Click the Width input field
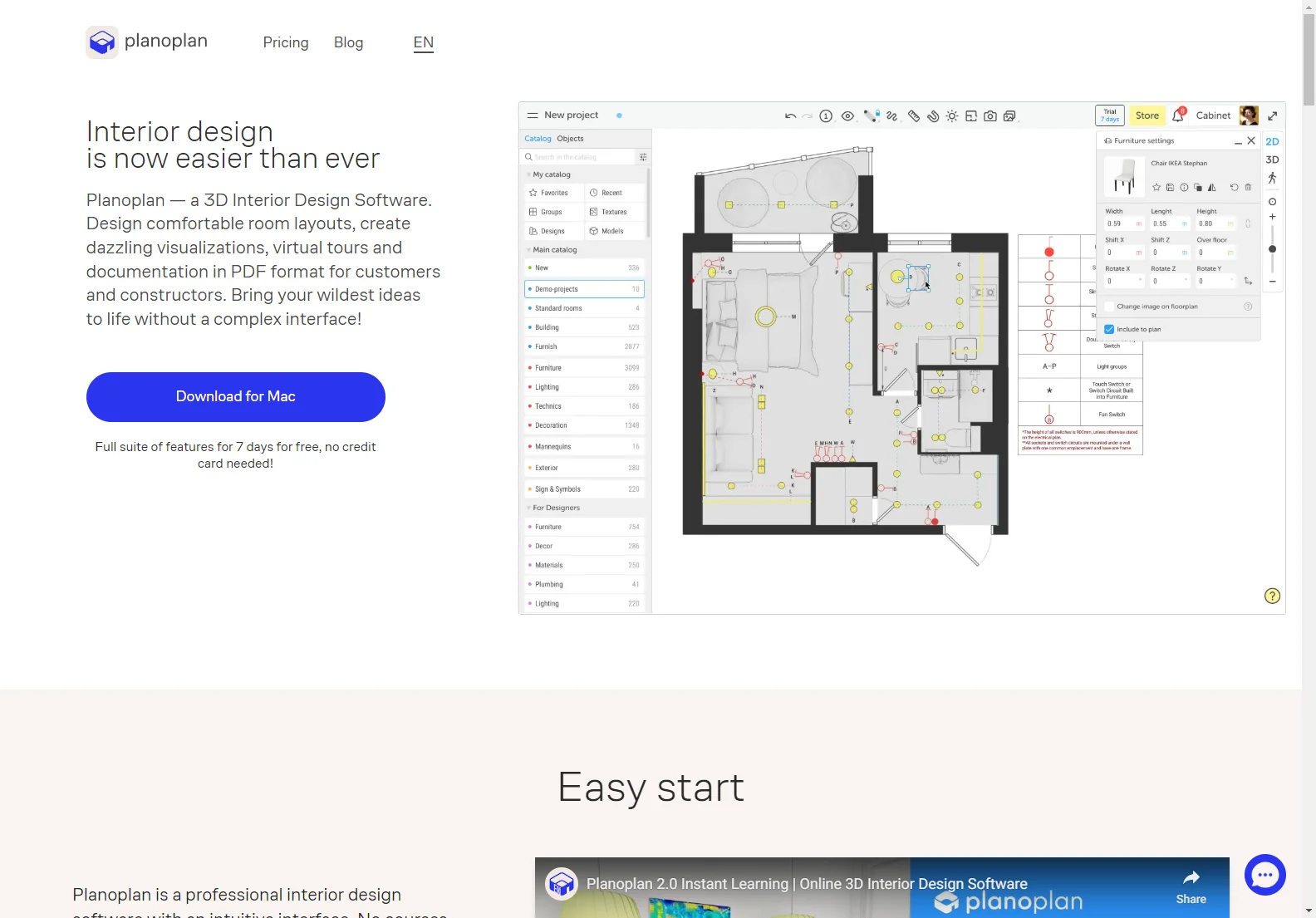This screenshot has width=1316, height=918. 1124,224
